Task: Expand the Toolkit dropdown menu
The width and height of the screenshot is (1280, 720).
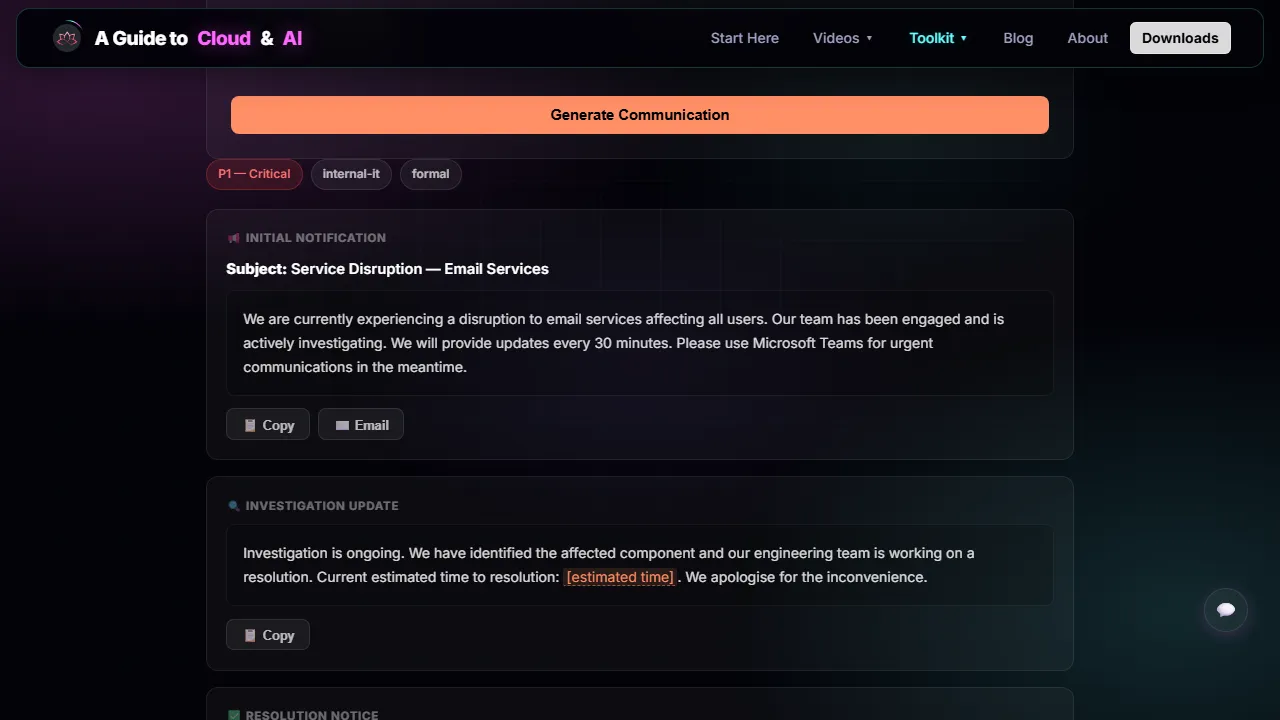Action: pos(938,38)
